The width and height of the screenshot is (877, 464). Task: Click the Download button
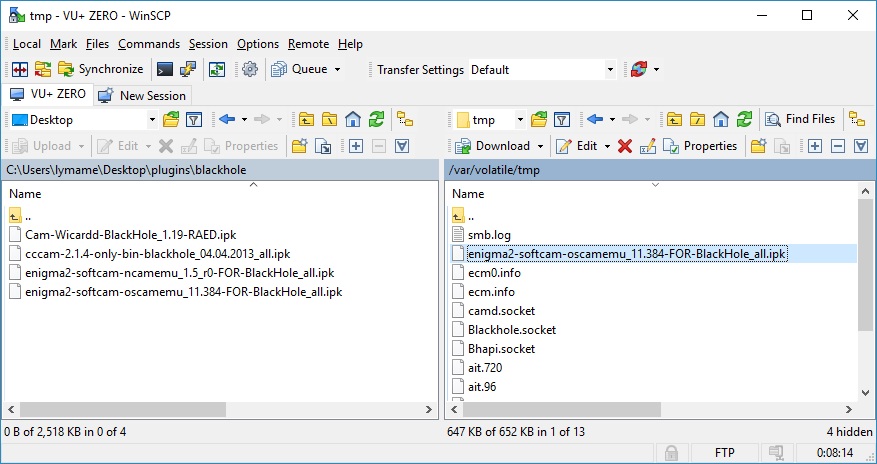493,146
